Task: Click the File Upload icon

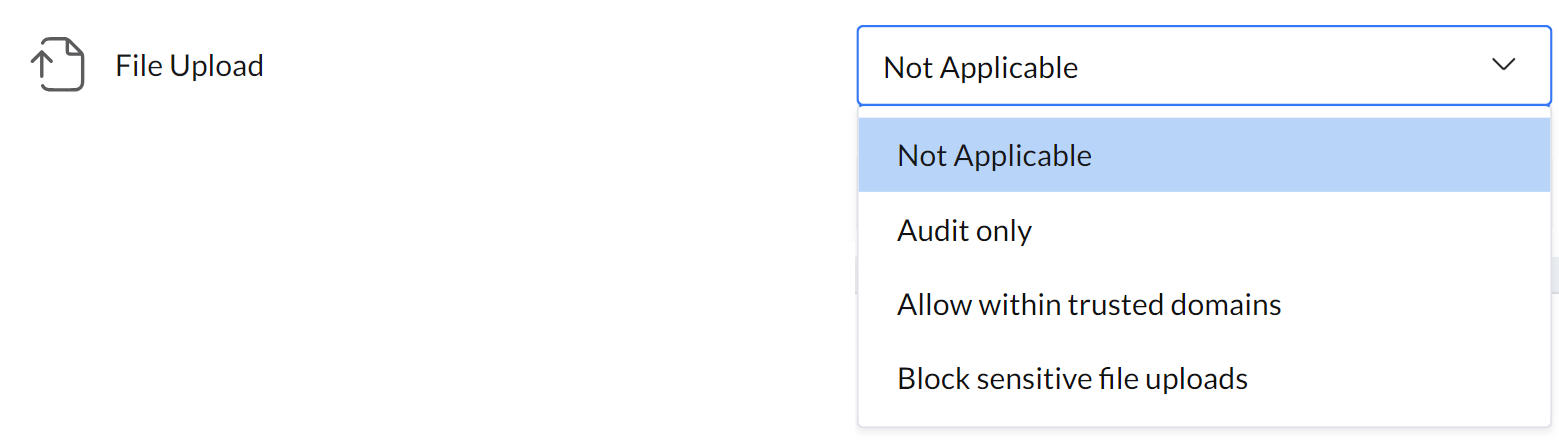Action: click(57, 66)
